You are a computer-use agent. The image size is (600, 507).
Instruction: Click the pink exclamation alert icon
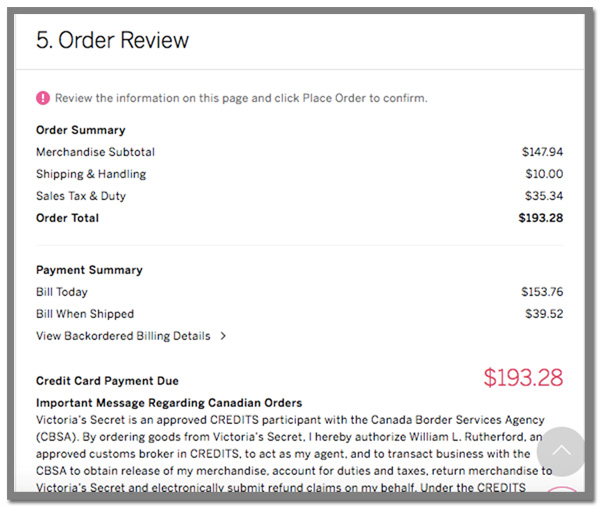(43, 98)
